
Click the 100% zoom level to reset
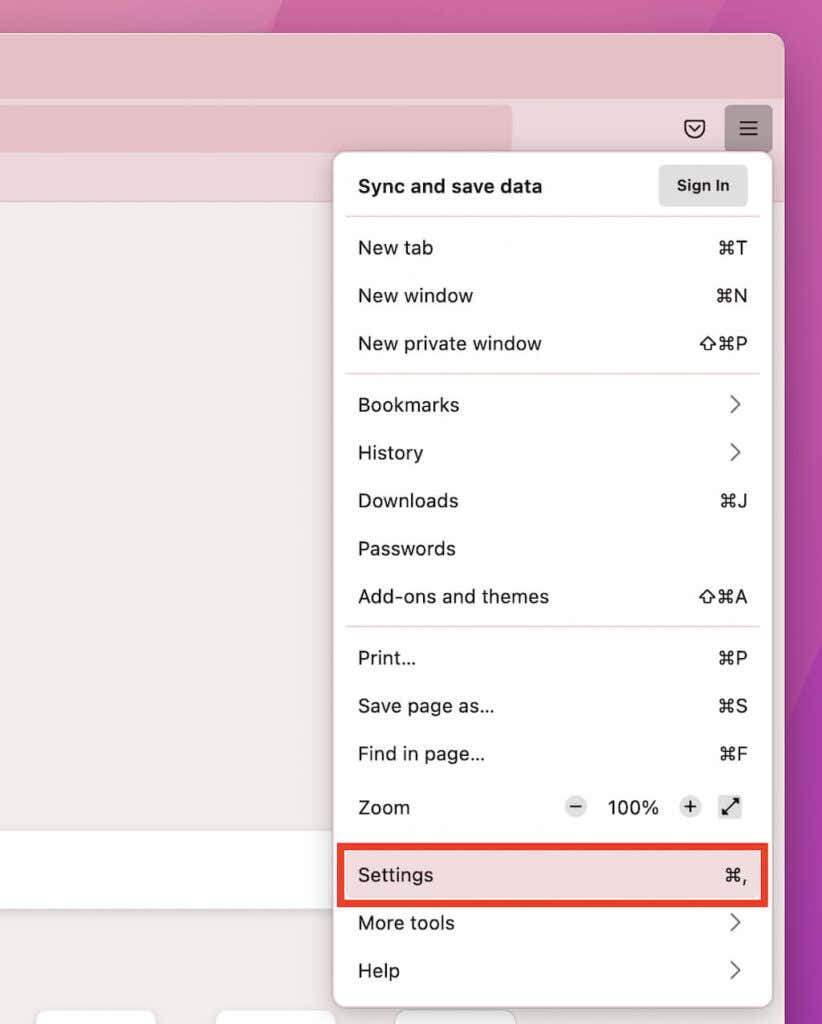(632, 807)
